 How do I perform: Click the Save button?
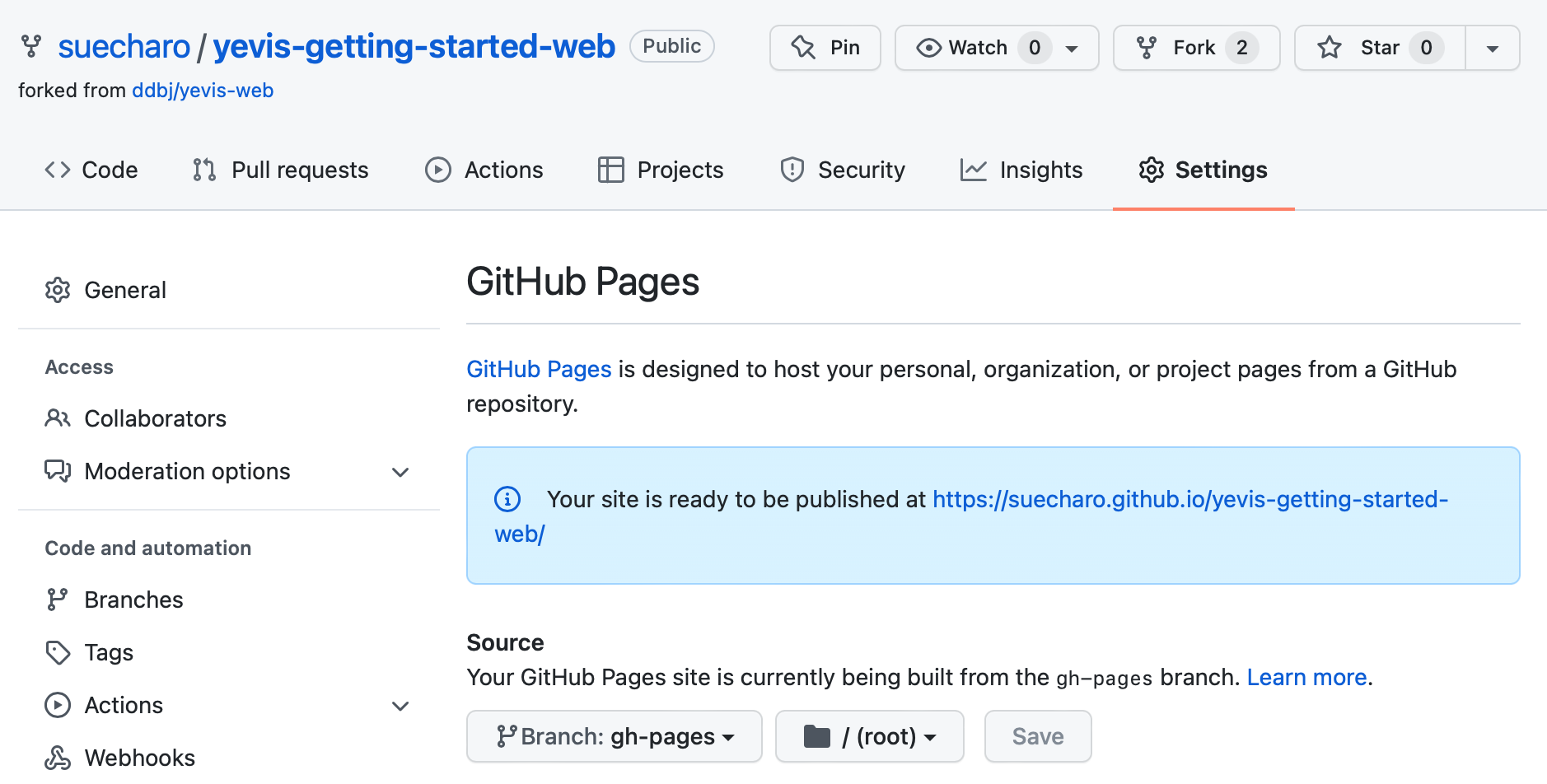[1038, 736]
